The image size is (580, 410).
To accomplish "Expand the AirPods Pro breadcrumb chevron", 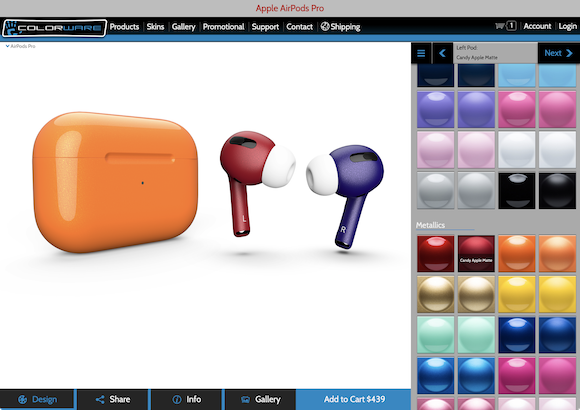I will click(x=7, y=46).
